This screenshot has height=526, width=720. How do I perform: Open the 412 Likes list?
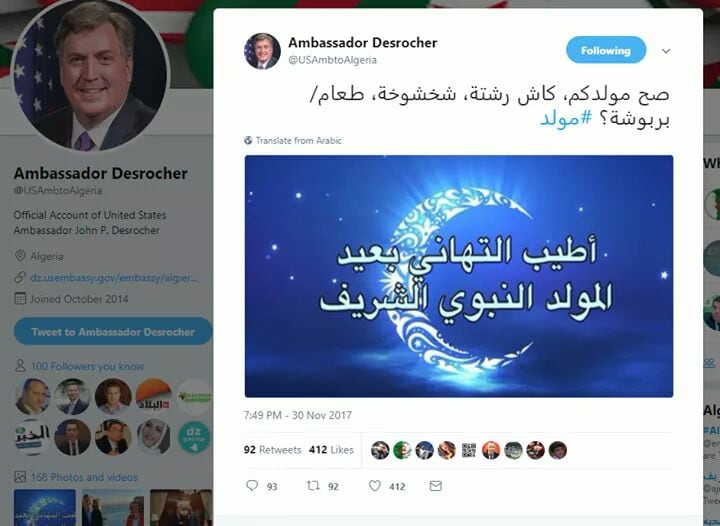click(331, 450)
